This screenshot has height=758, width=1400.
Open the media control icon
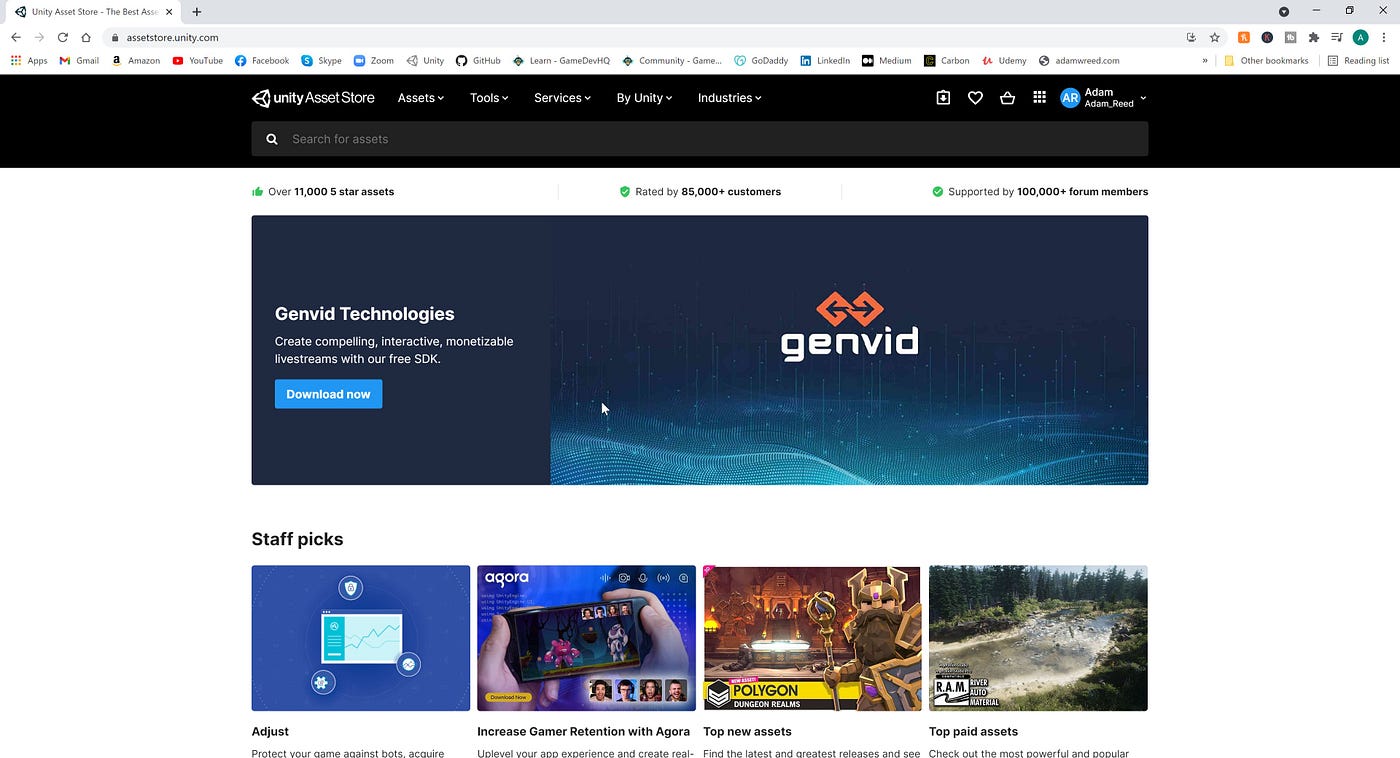[x=1337, y=37]
